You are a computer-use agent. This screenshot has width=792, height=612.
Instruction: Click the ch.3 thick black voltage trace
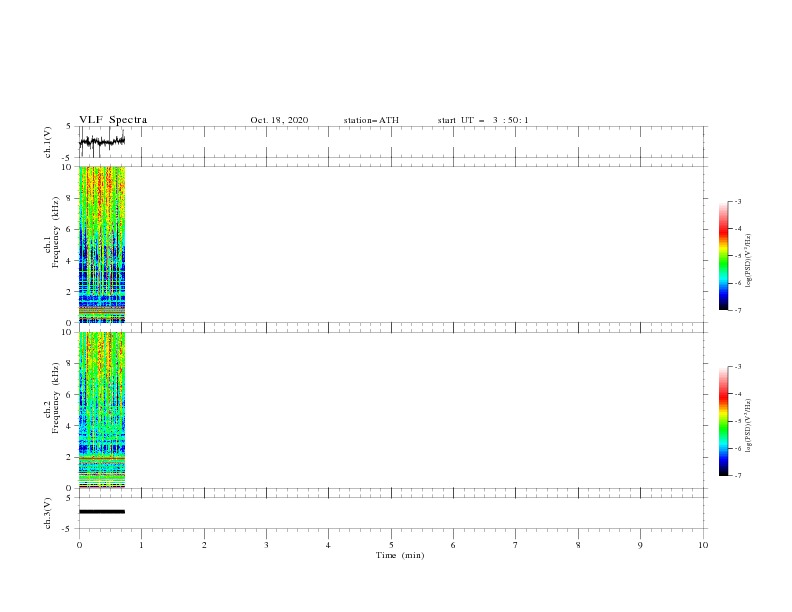point(102,512)
